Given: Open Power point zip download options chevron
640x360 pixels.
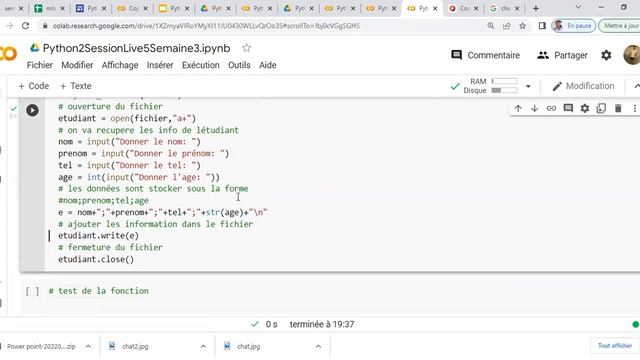Looking at the screenshot, I should [x=88, y=347].
